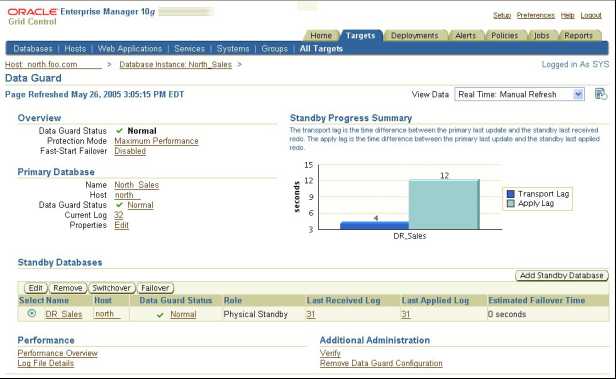Open the Last Received Log 31 link
Viewport: 616px width, 379px height.
(x=311, y=314)
